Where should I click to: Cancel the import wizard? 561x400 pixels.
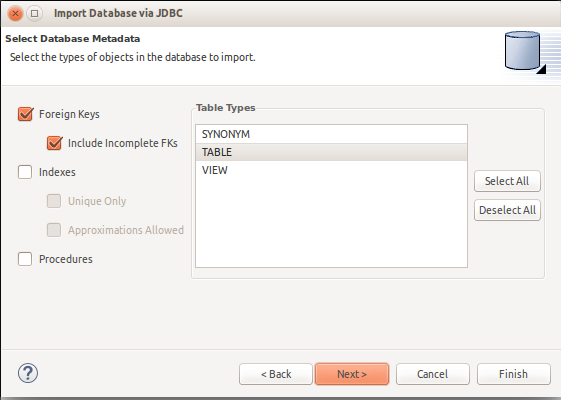(433, 374)
